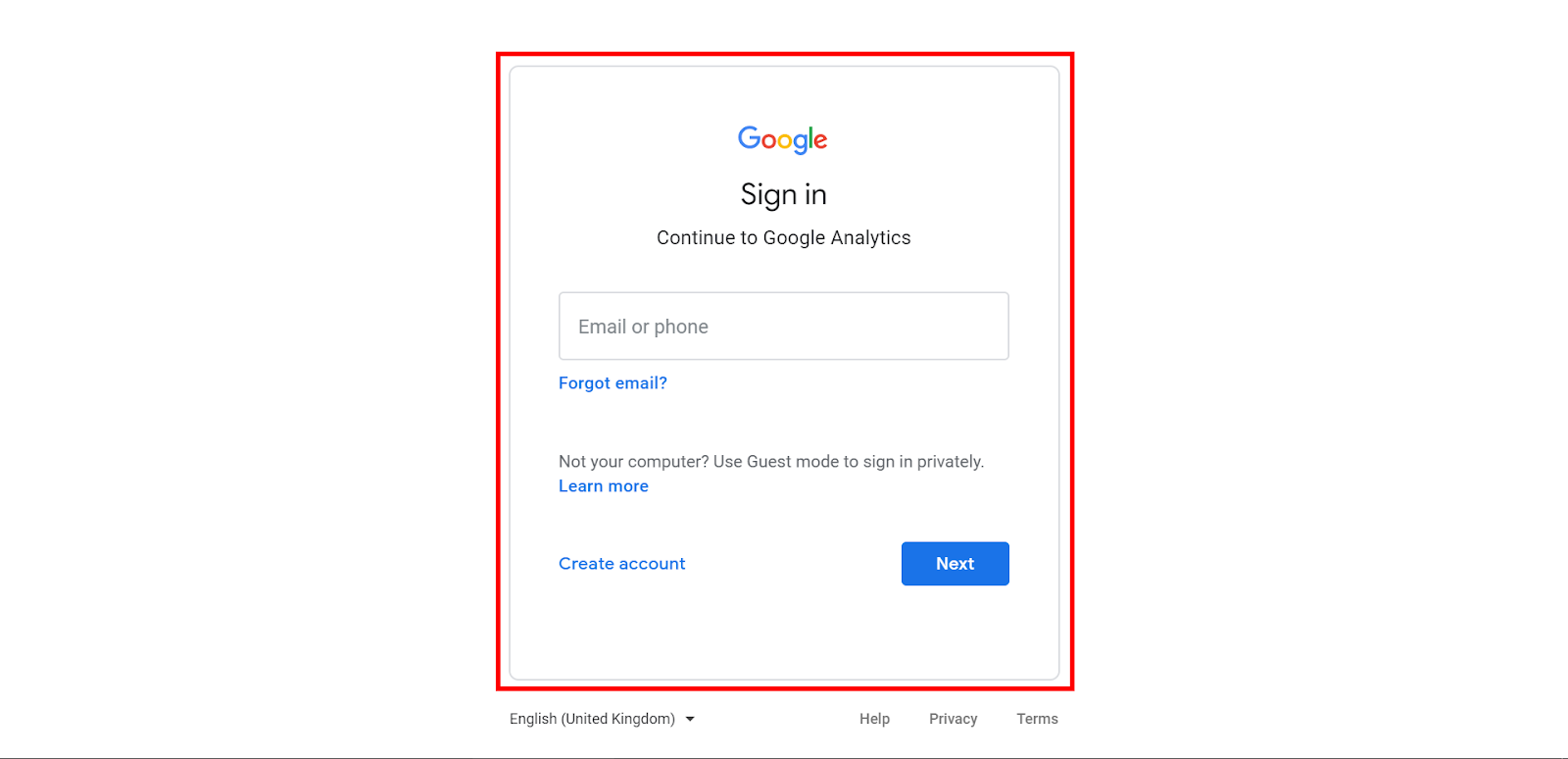Click the first red o in the Google logo
Viewport: 1568px width, 759px height.
pyautogui.click(x=768, y=141)
